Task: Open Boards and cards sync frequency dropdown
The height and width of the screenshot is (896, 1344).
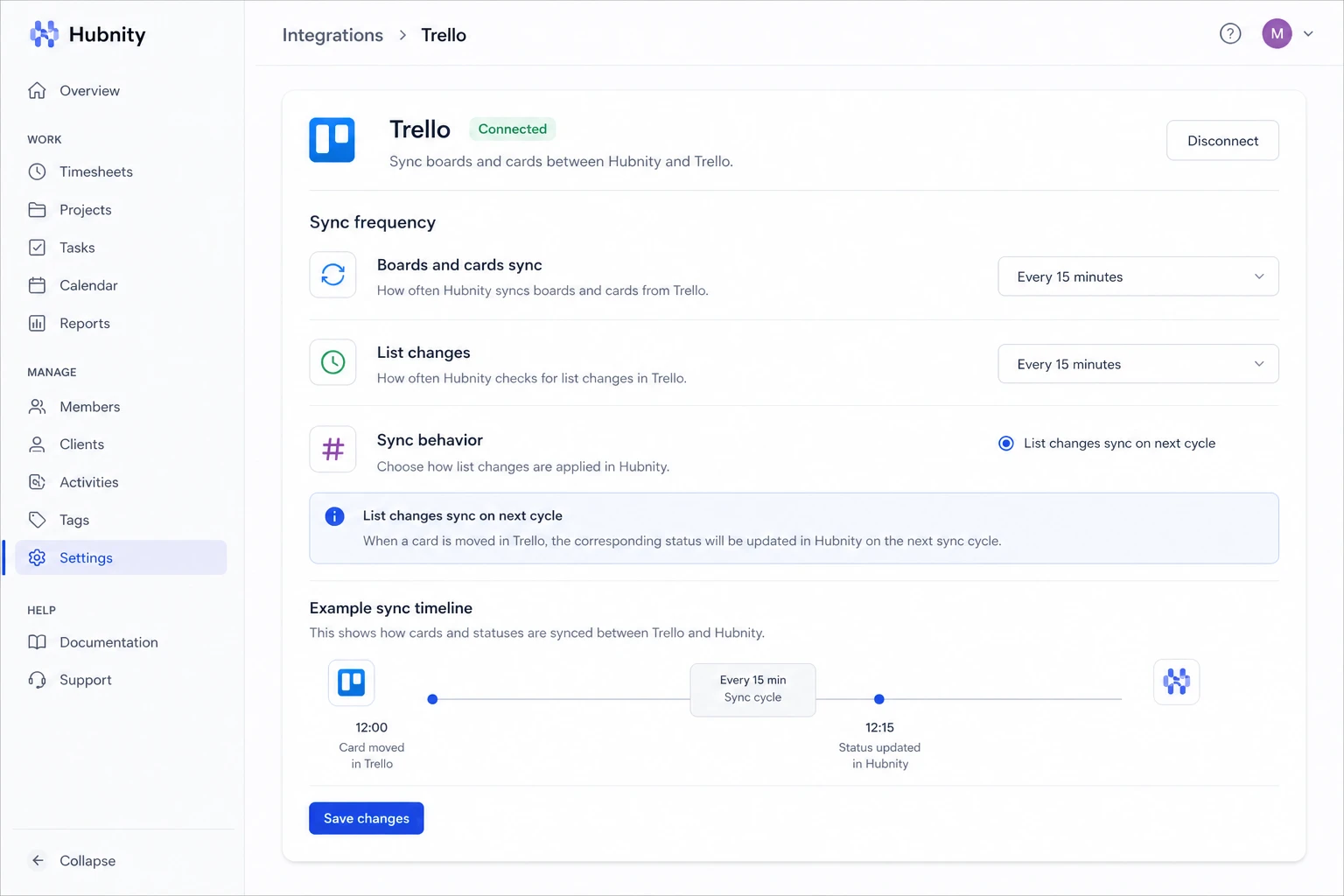Action: pos(1138,276)
